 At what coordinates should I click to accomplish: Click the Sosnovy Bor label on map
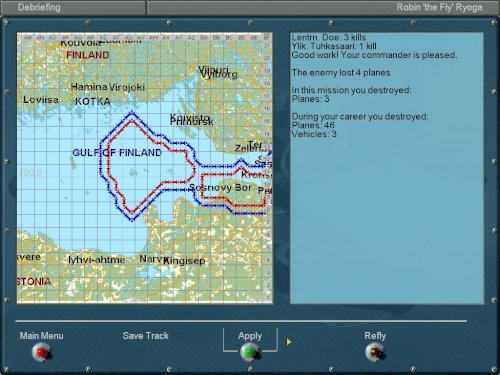point(220,188)
